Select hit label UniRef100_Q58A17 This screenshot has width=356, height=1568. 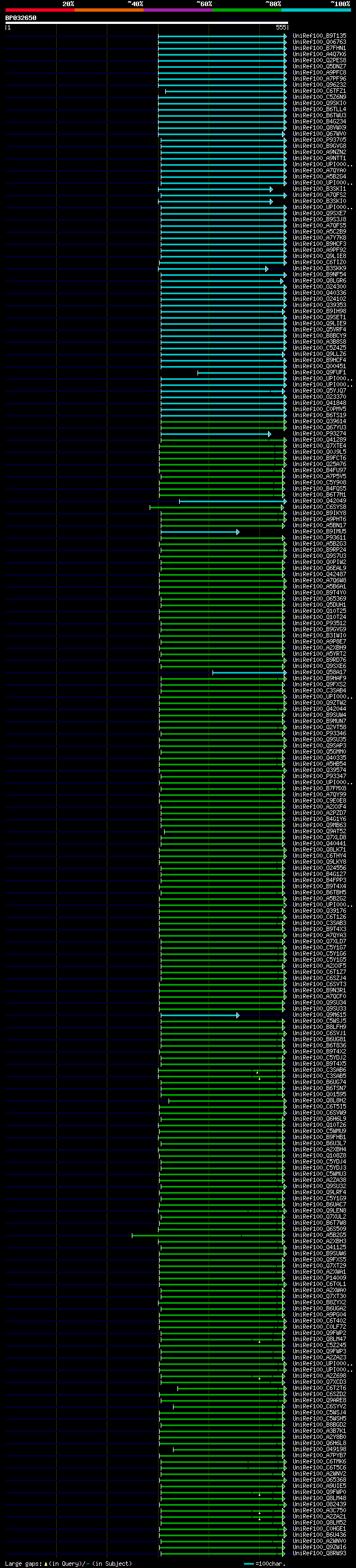pos(319,672)
